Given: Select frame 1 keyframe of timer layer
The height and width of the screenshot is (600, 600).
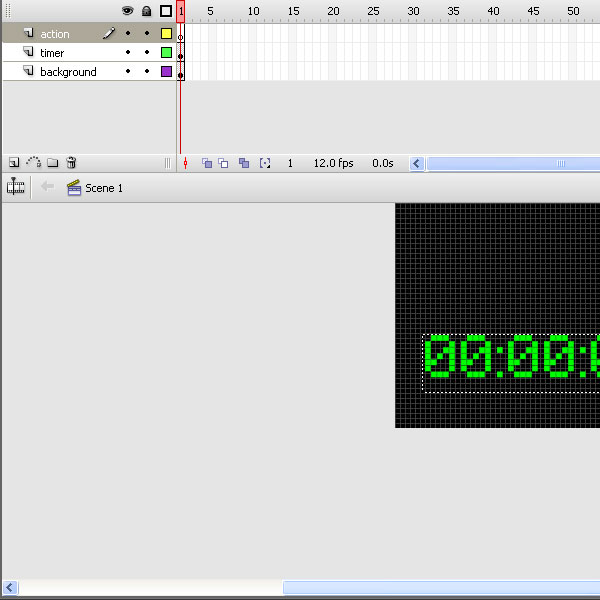Looking at the screenshot, I should tap(181, 52).
